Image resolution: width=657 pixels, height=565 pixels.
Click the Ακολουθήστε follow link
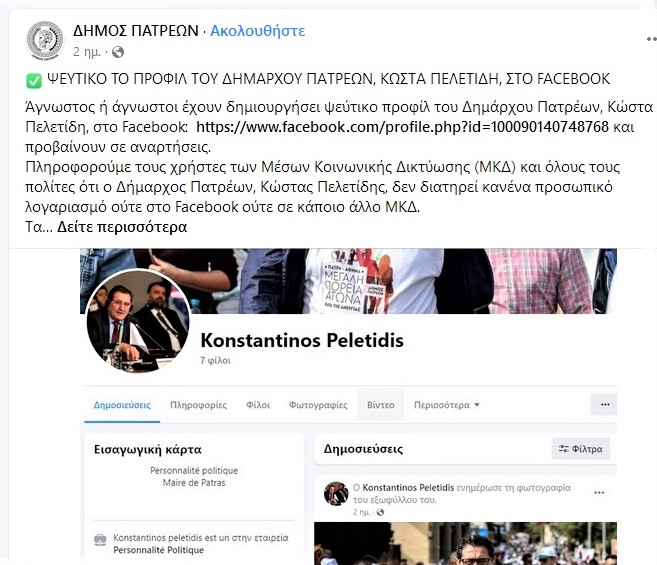coord(257,31)
